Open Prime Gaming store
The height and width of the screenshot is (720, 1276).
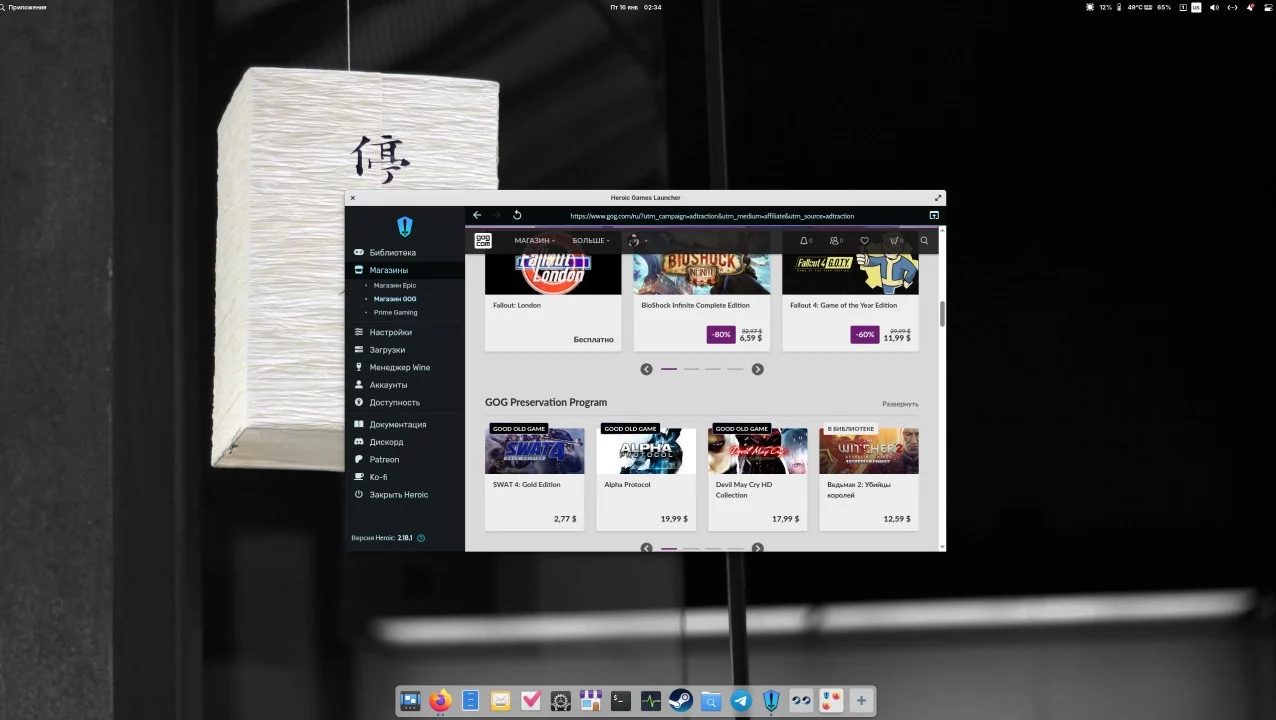pos(396,312)
